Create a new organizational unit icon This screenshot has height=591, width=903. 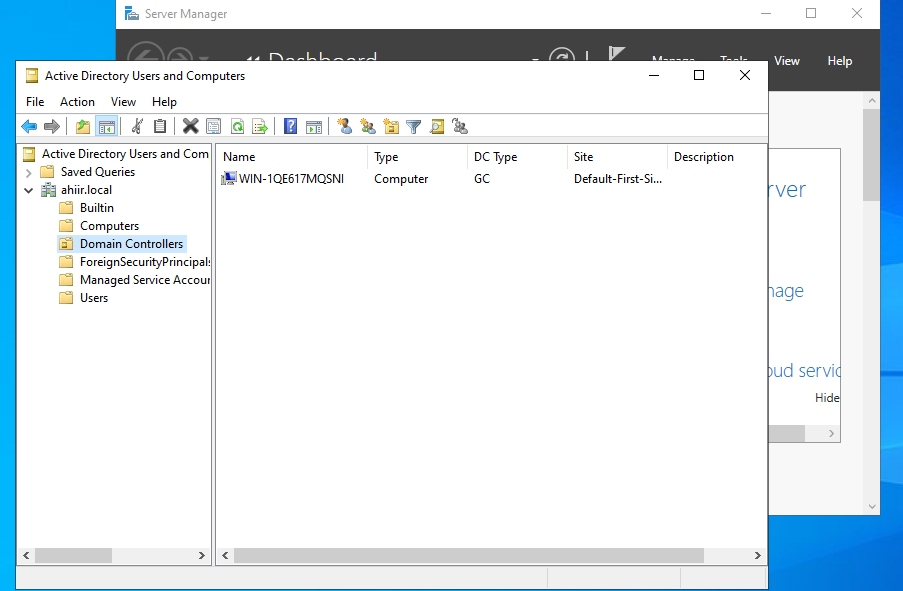pyautogui.click(x=391, y=126)
